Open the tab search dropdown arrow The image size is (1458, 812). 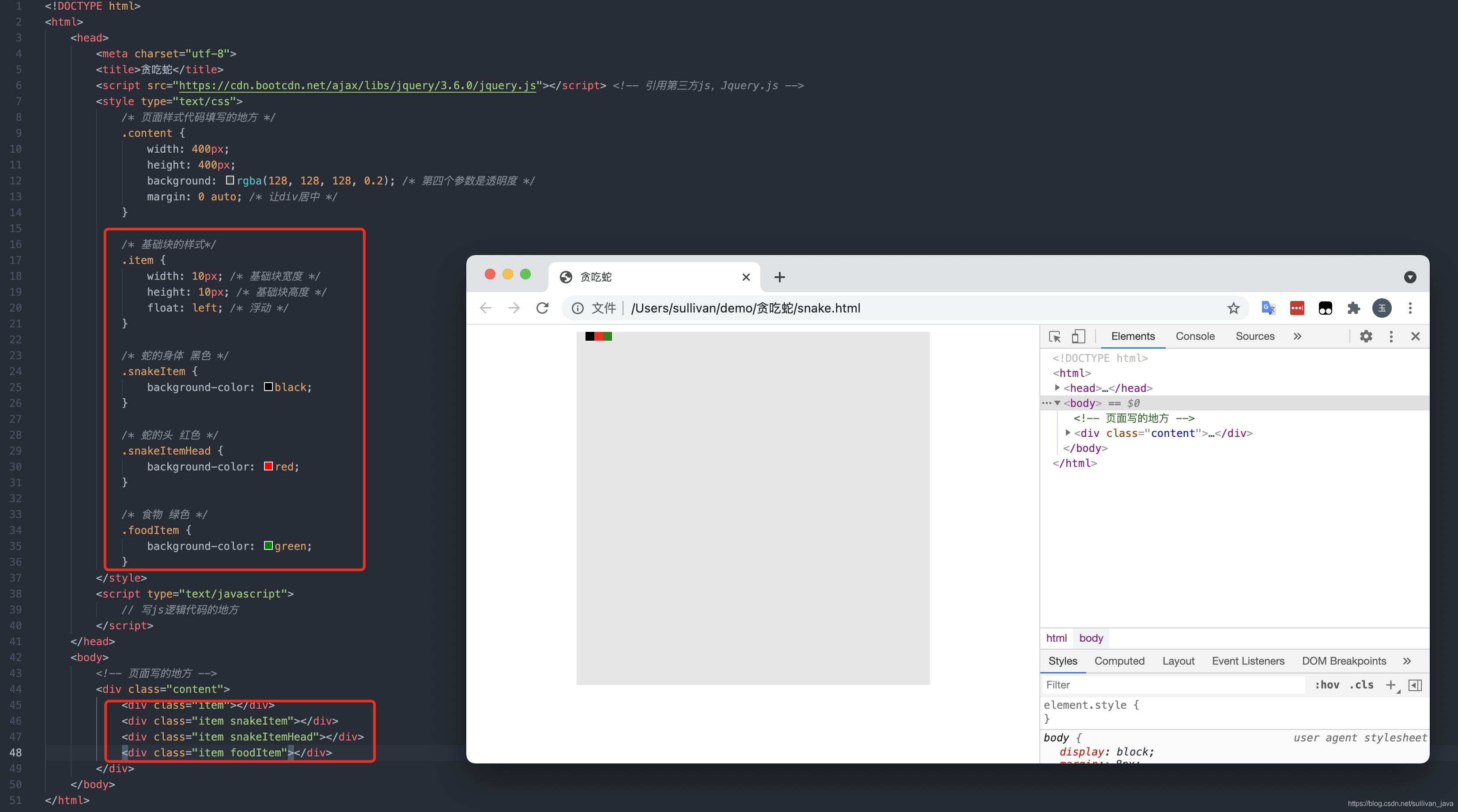[1410, 277]
